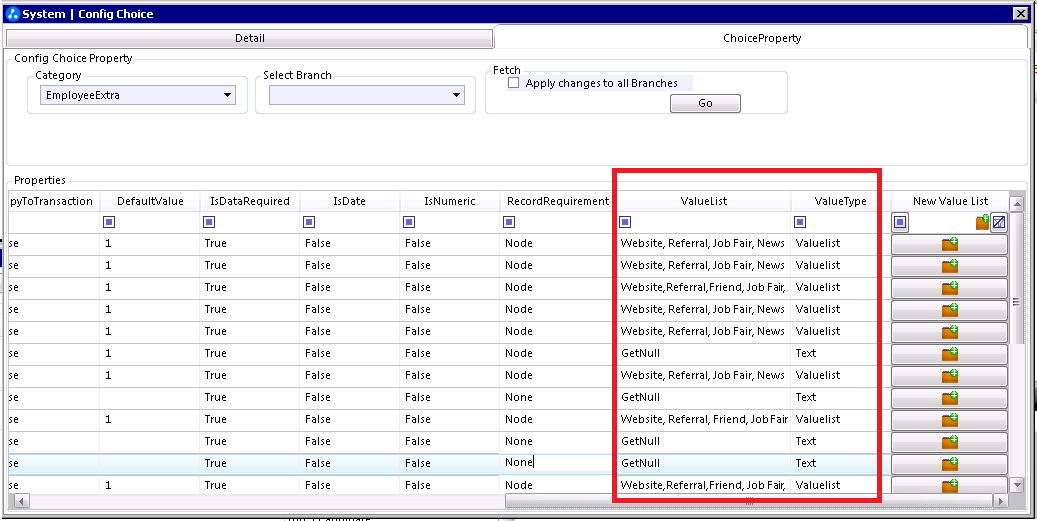Click the filter icon under ValueType column

800,222
